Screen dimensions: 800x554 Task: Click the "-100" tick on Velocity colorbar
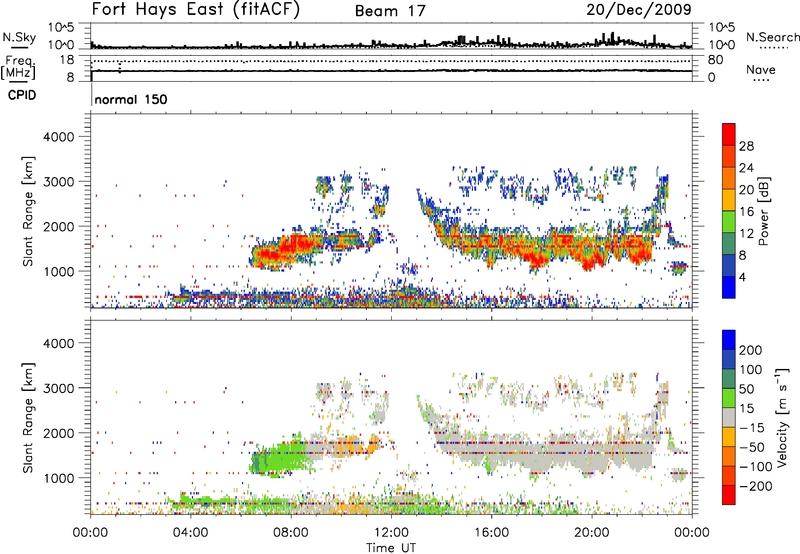click(x=756, y=466)
